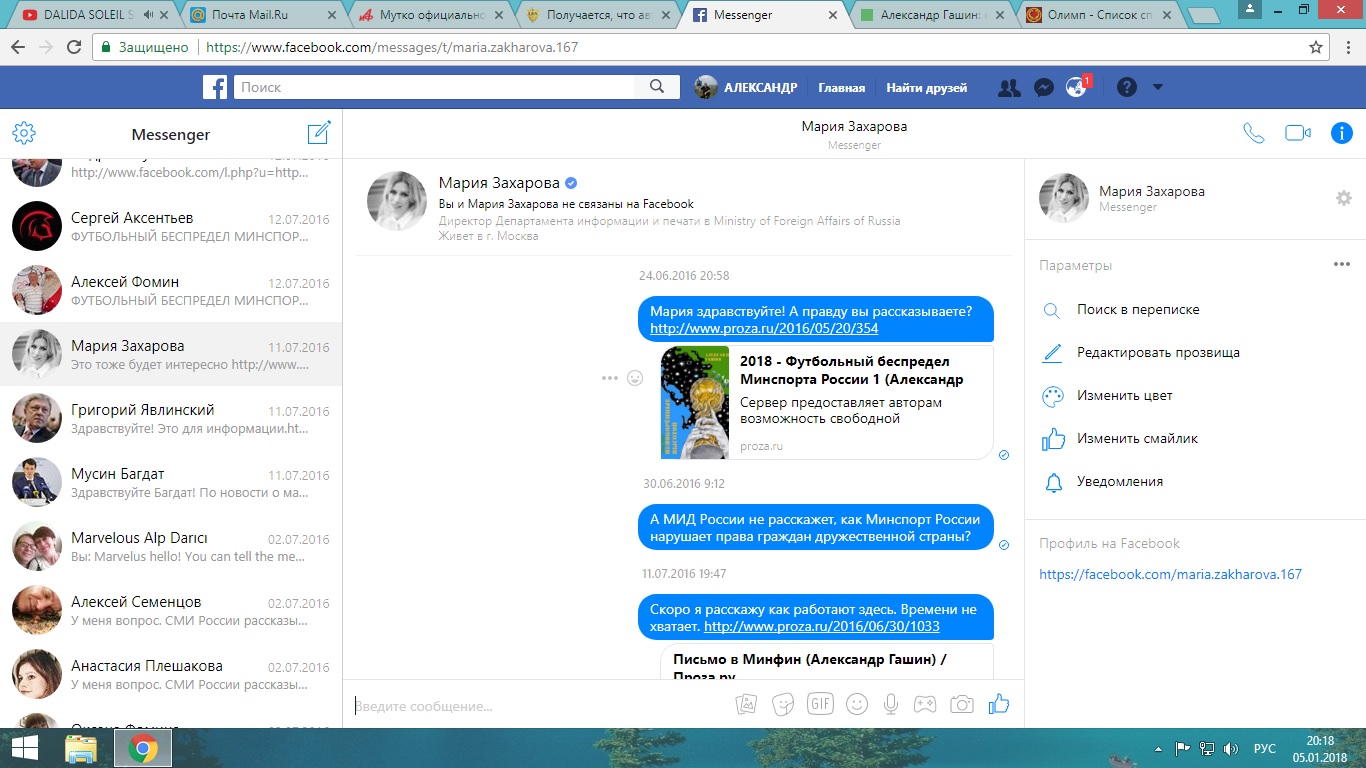
Task: Expand the account dropdown arrow
Action: 1158,88
